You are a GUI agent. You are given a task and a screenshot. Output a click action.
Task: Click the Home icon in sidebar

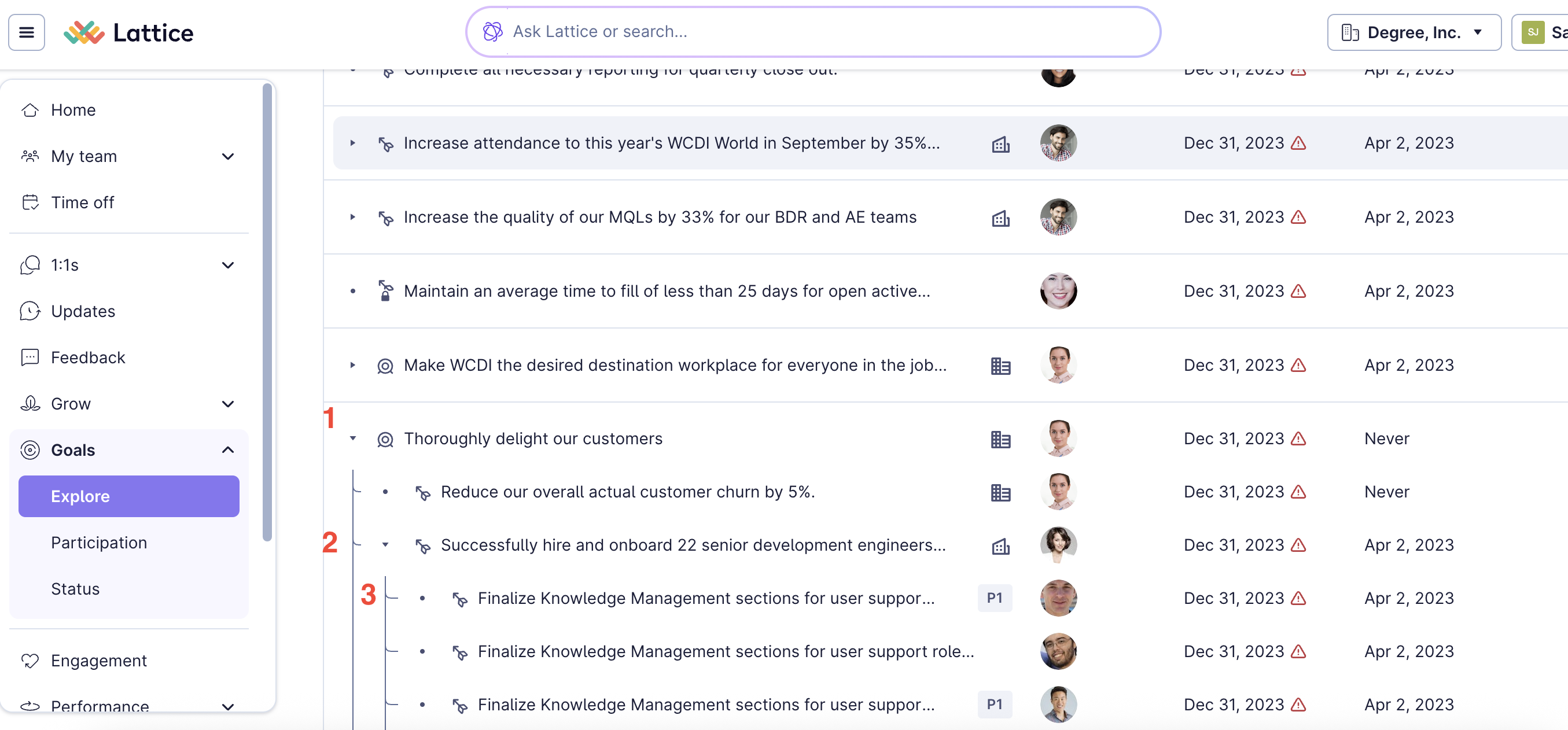[30, 110]
